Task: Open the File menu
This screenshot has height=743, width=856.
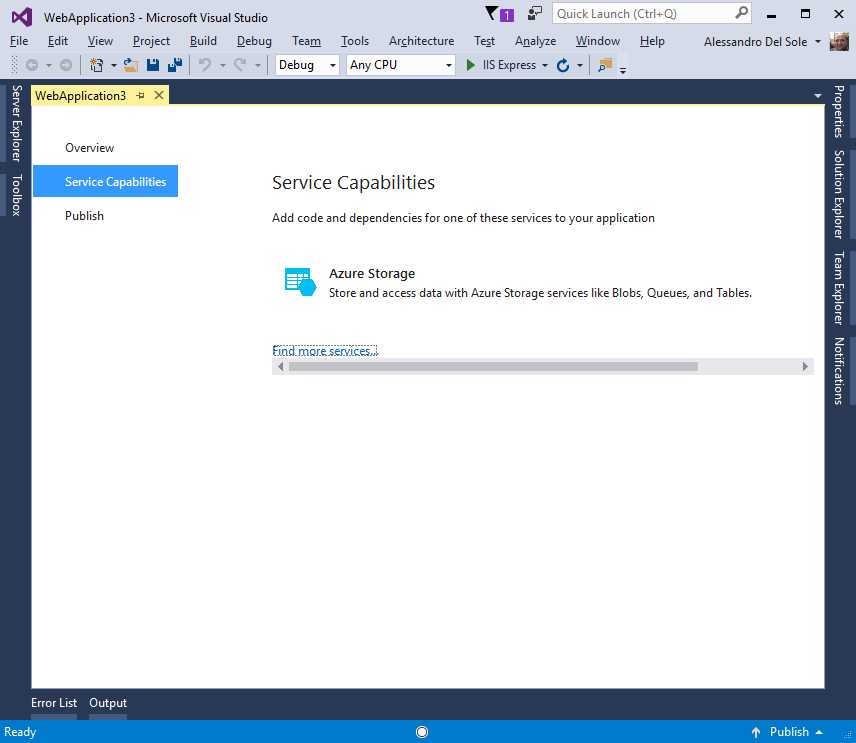Action: click(x=19, y=41)
